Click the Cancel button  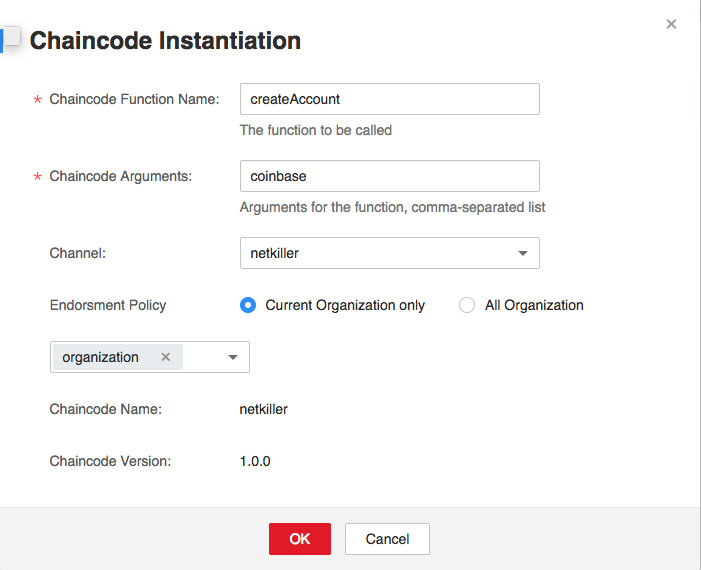387,539
